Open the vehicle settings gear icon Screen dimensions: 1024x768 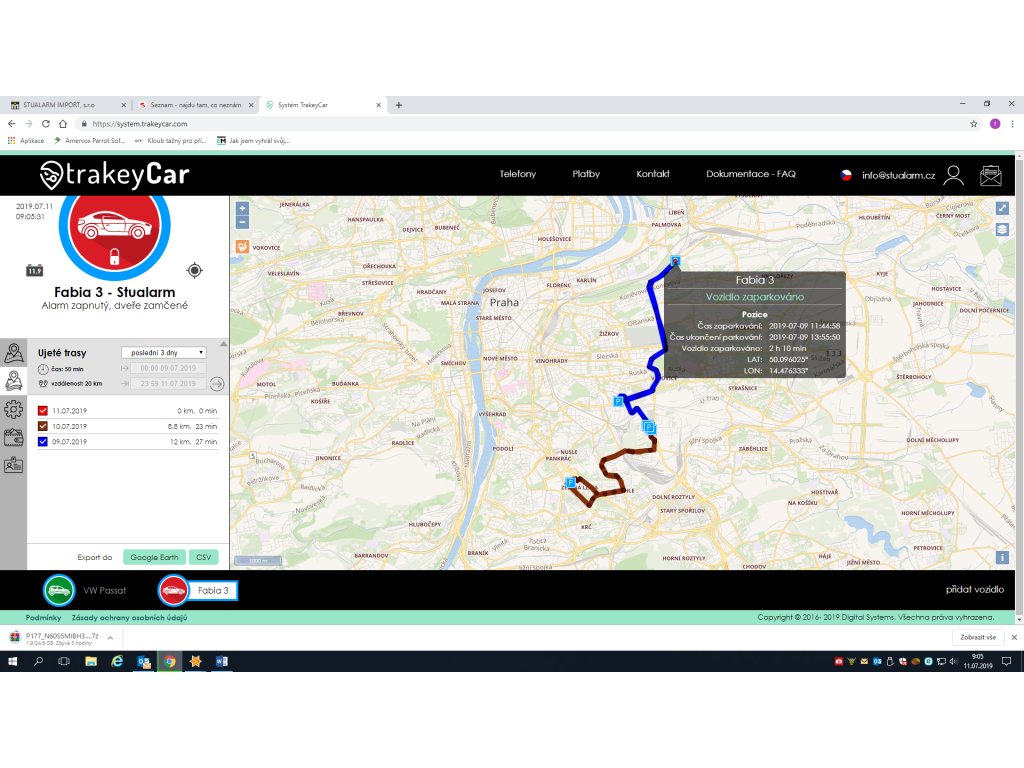coord(14,409)
